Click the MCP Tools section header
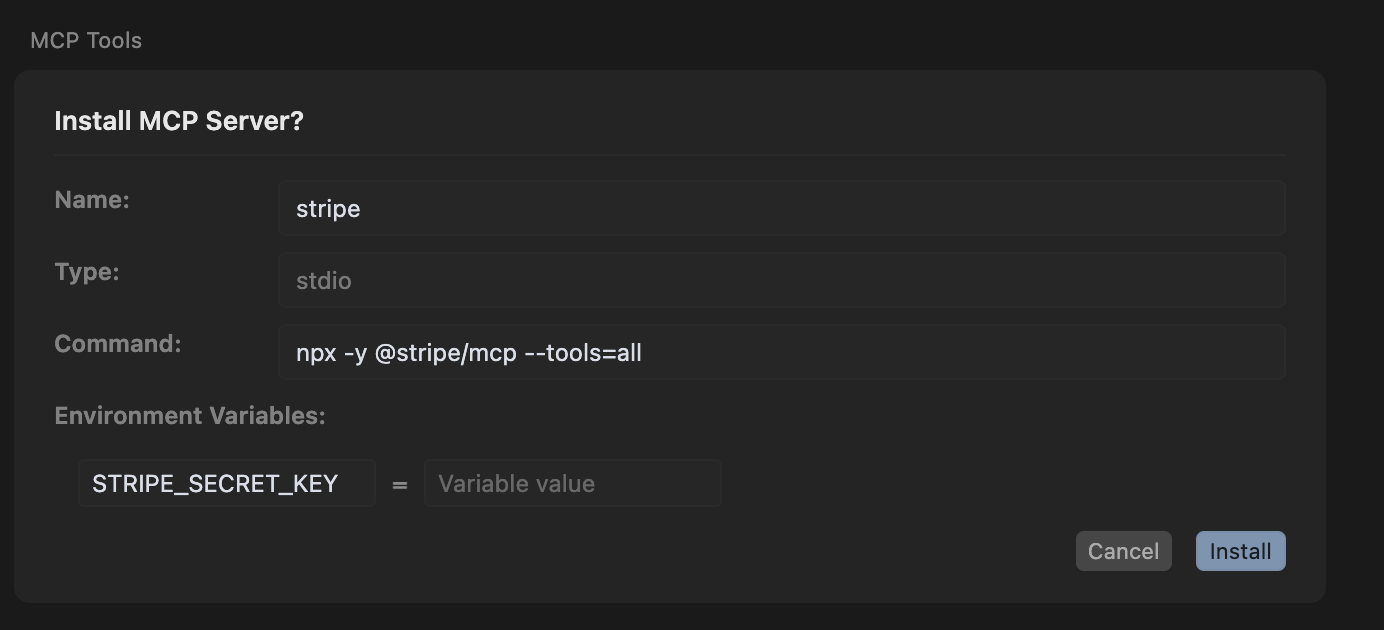The width and height of the screenshot is (1384, 630). [86, 40]
